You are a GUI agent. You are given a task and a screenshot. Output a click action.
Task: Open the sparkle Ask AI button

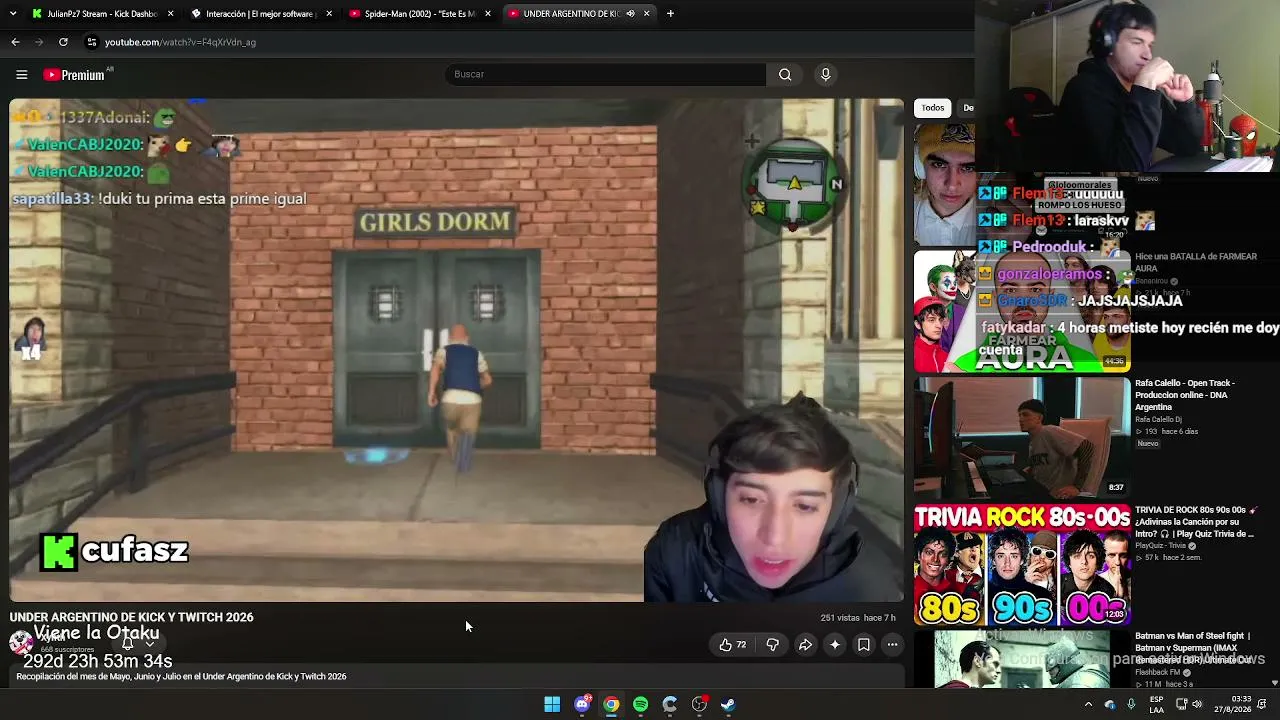point(835,645)
